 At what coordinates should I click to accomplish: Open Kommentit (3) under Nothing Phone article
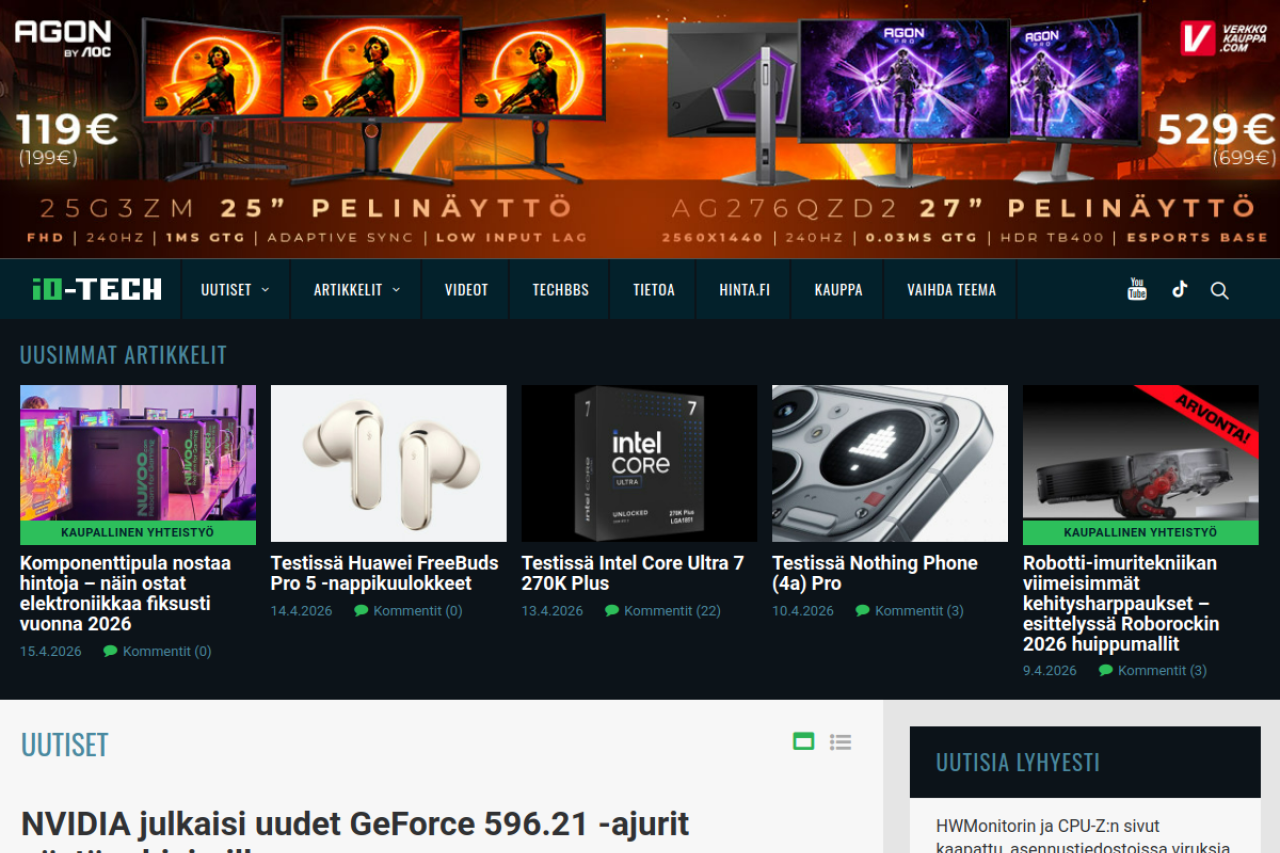coord(919,611)
